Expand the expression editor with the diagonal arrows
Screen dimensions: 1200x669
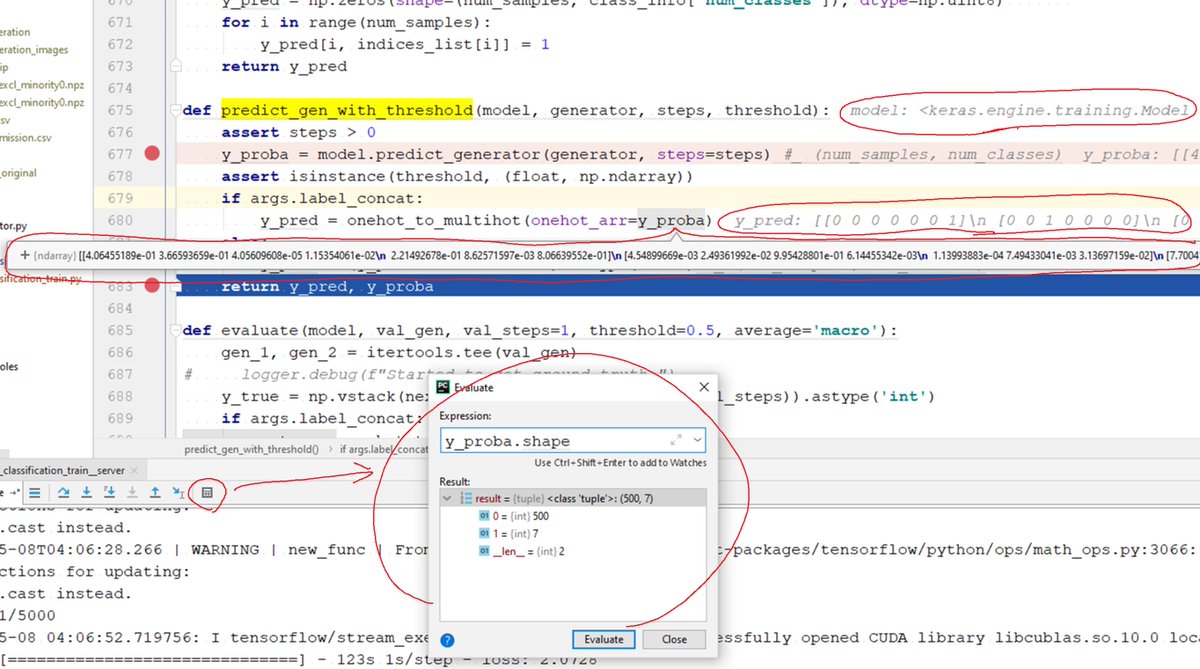click(x=677, y=441)
